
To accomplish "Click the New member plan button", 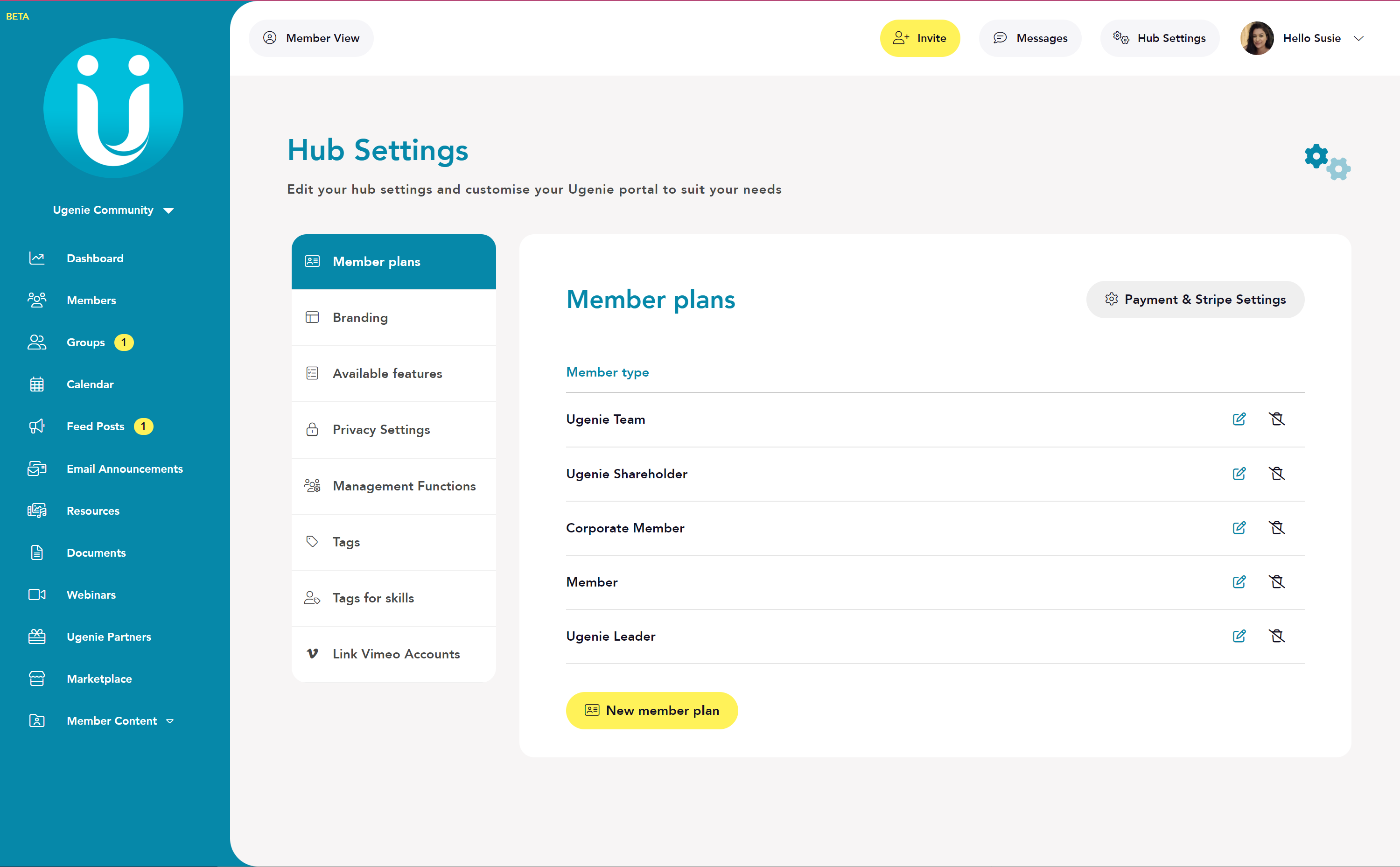I will coord(651,711).
